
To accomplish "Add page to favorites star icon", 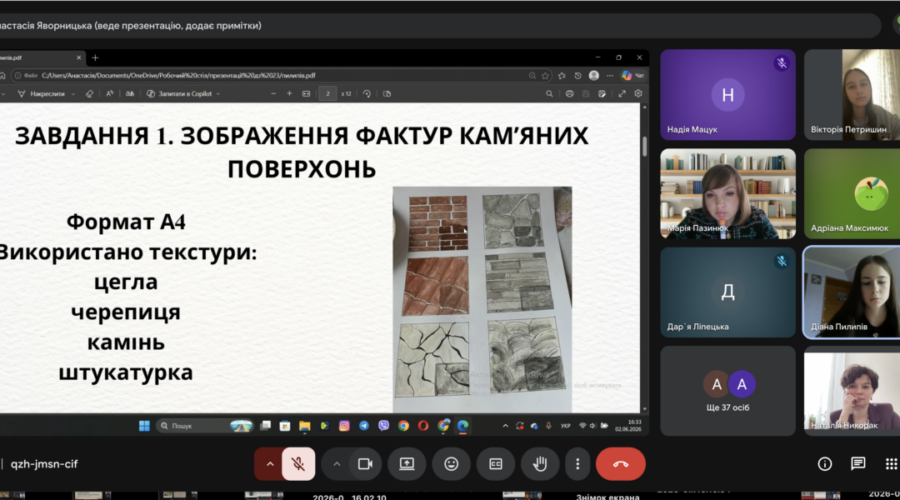I will (545, 75).
